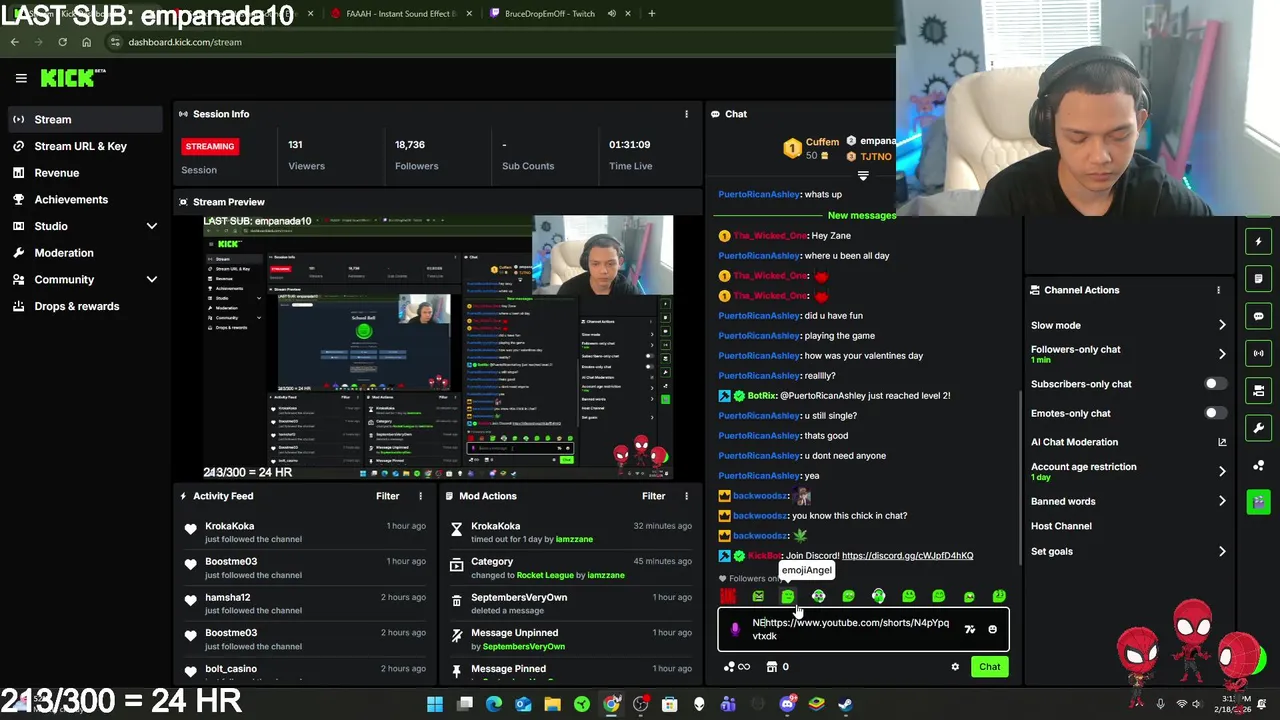The height and width of the screenshot is (720, 1280).
Task: Open OBS Studio from the taskbar
Action: pos(640,705)
